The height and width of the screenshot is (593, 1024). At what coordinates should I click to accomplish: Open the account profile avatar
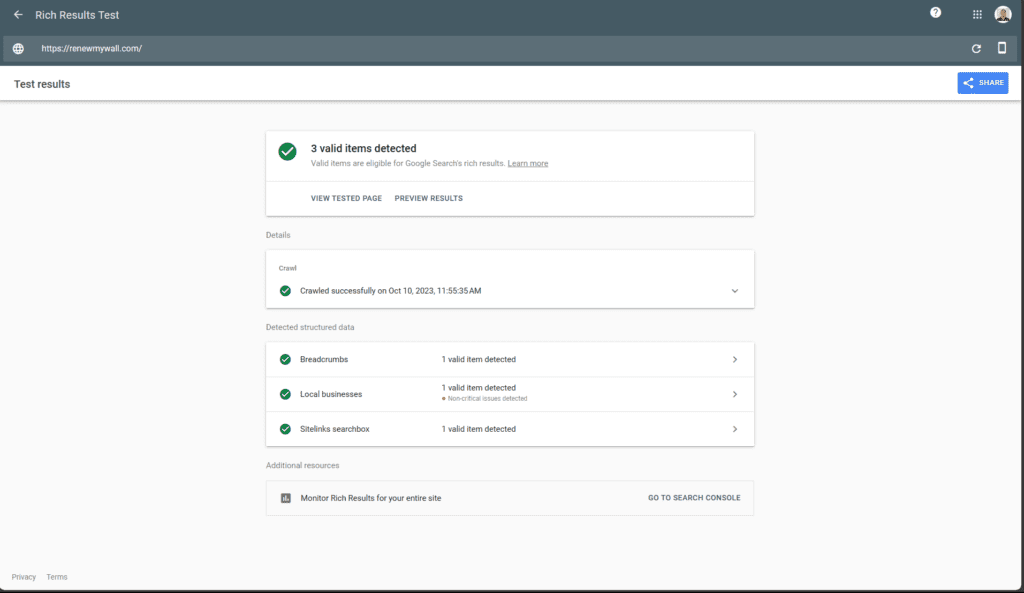coord(1002,14)
